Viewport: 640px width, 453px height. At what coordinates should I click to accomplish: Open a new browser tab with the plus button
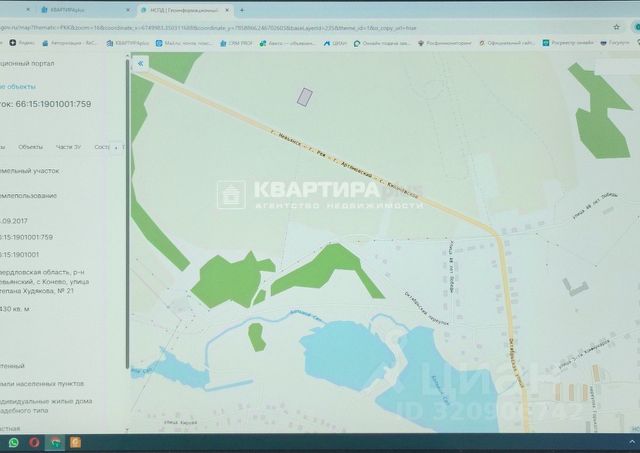[x=242, y=10]
